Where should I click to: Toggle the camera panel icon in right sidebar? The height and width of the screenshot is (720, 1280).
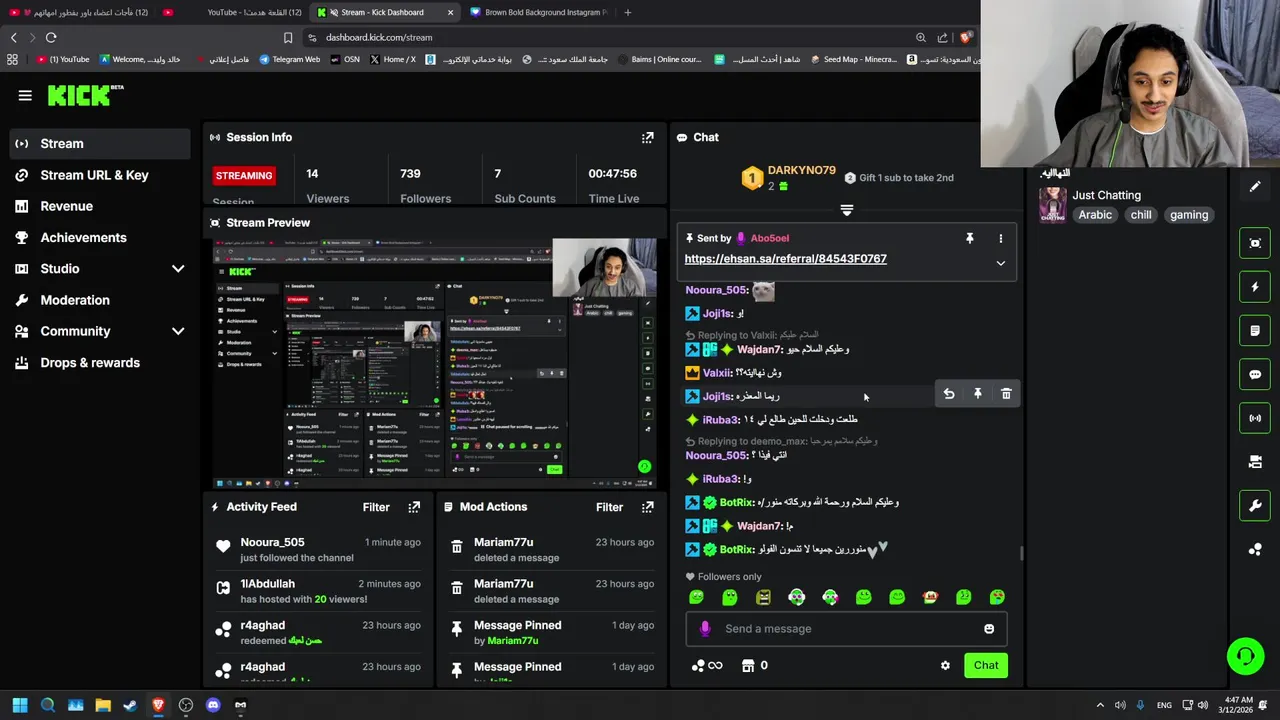click(x=1255, y=462)
